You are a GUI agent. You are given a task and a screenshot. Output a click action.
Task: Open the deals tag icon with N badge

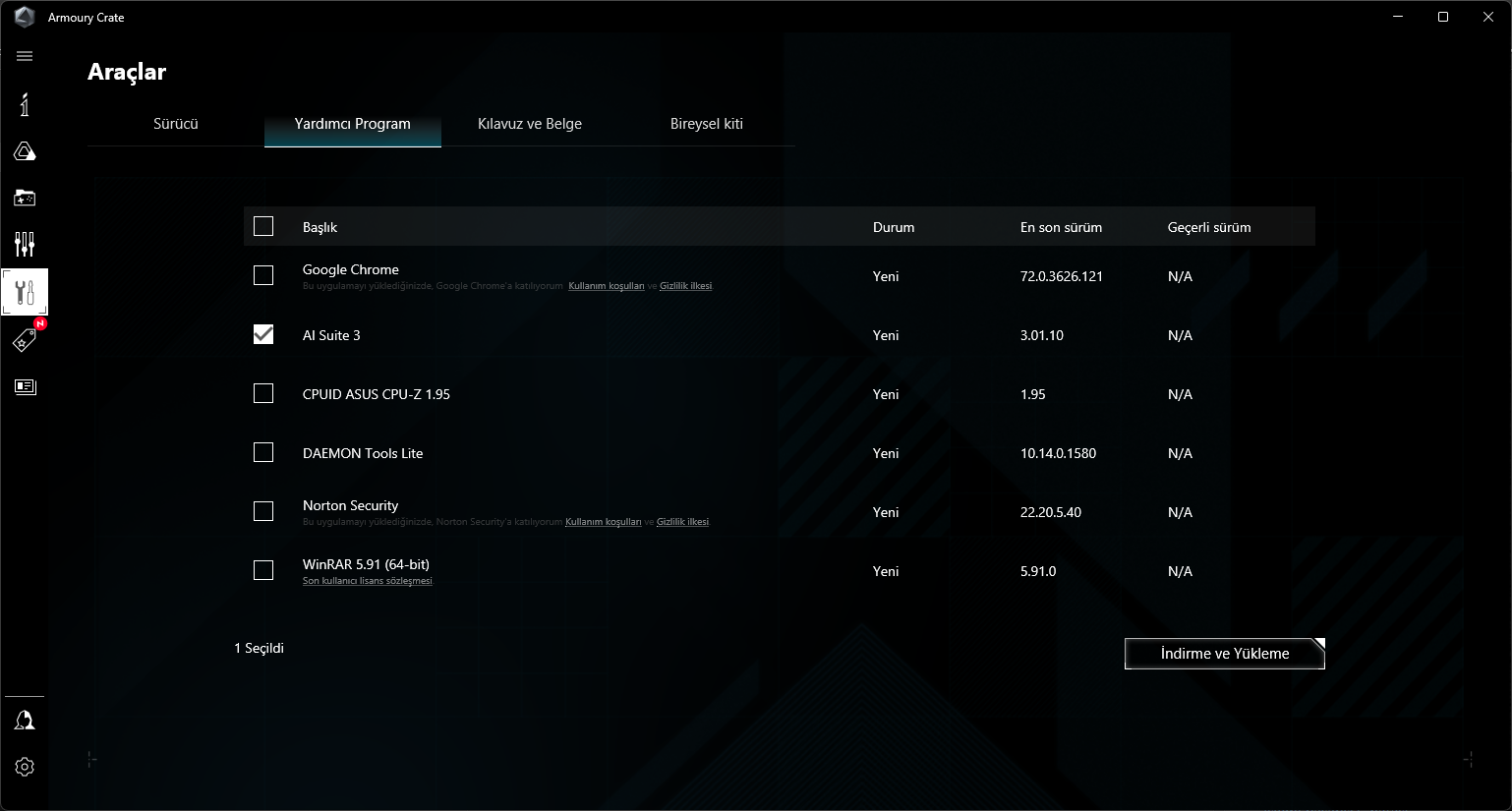(25, 339)
